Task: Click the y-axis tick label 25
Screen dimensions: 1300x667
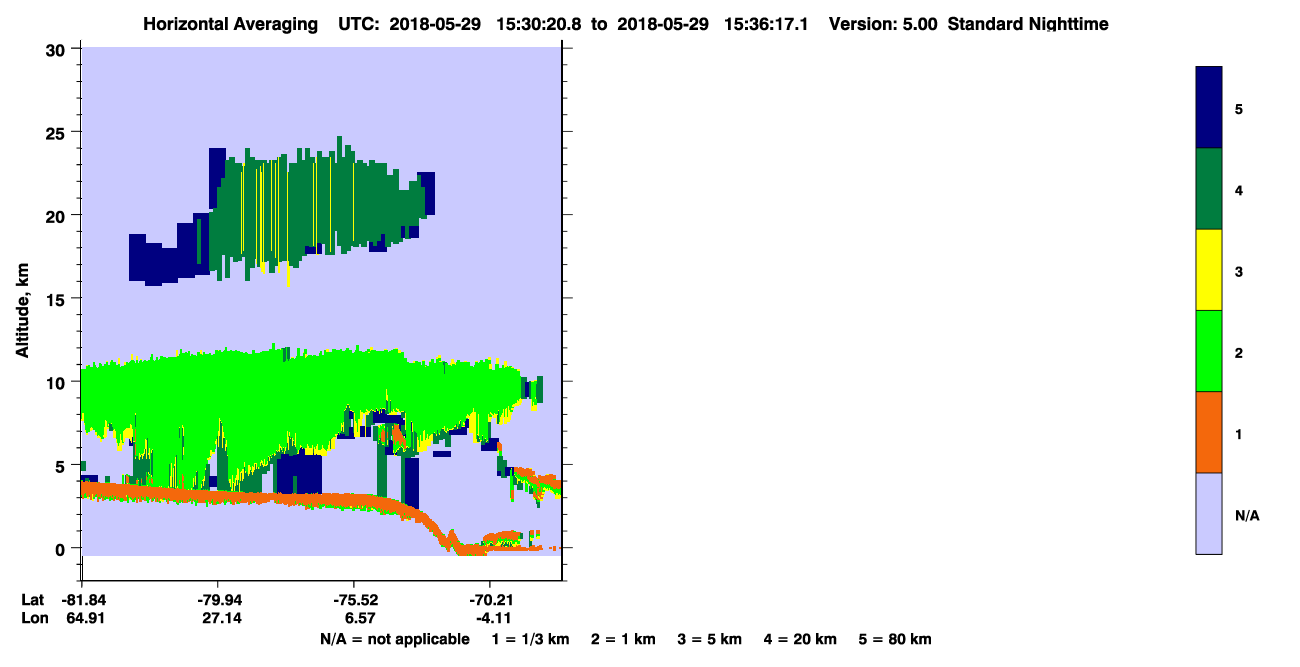Action: tap(58, 132)
